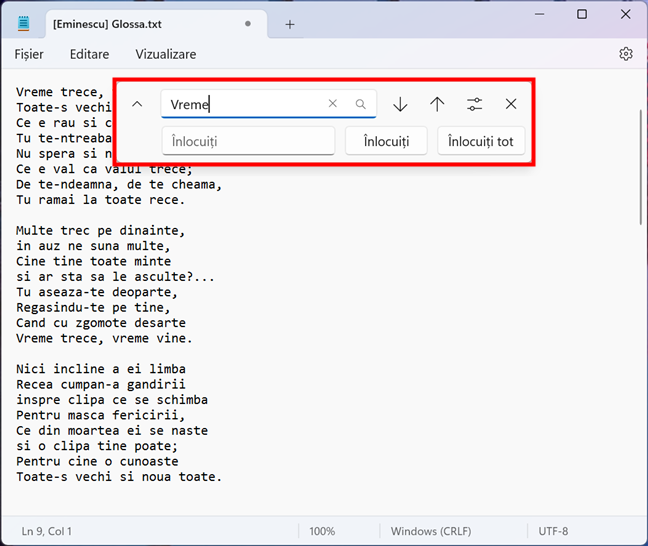Click the line 'Pentru cine o cunoaste'
Image resolution: width=648 pixels, height=546 pixels.
click(97, 461)
